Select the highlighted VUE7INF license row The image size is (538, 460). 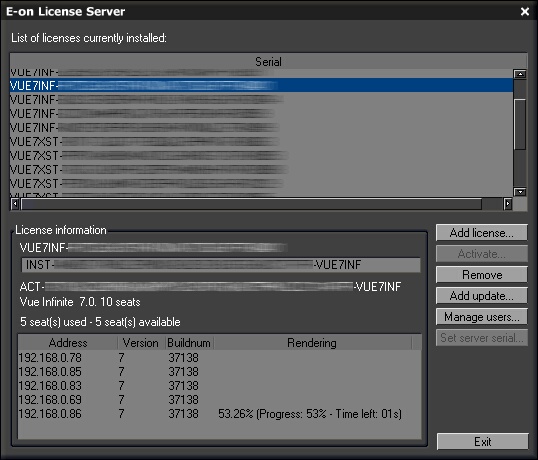tap(261, 85)
